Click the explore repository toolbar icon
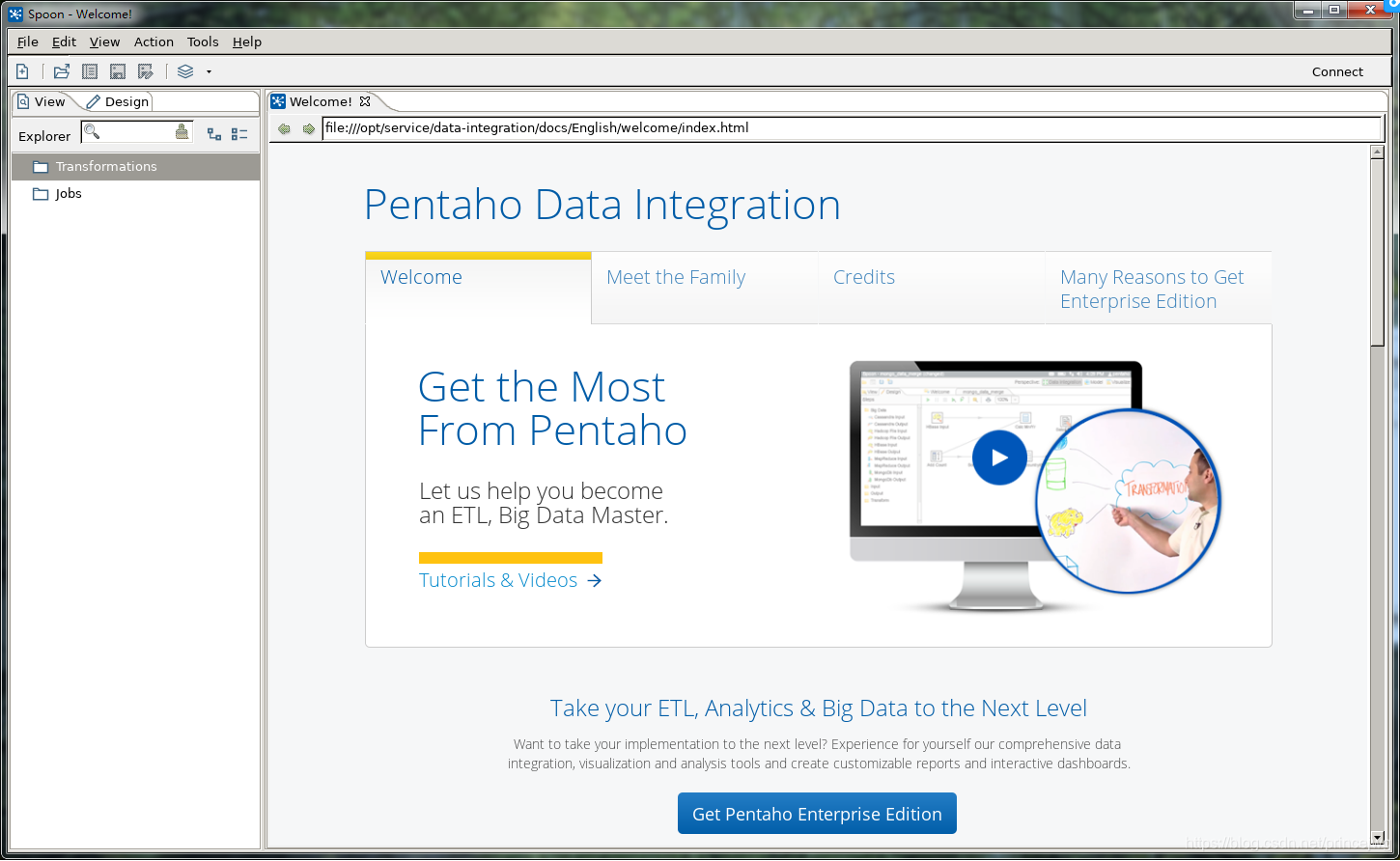The width and height of the screenshot is (1400, 861). click(90, 71)
